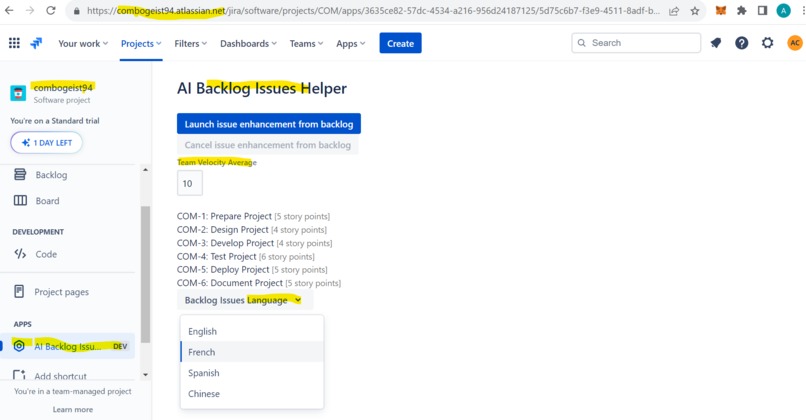Open the Teams dropdown
Screen dimensions: 806x420
(306, 44)
